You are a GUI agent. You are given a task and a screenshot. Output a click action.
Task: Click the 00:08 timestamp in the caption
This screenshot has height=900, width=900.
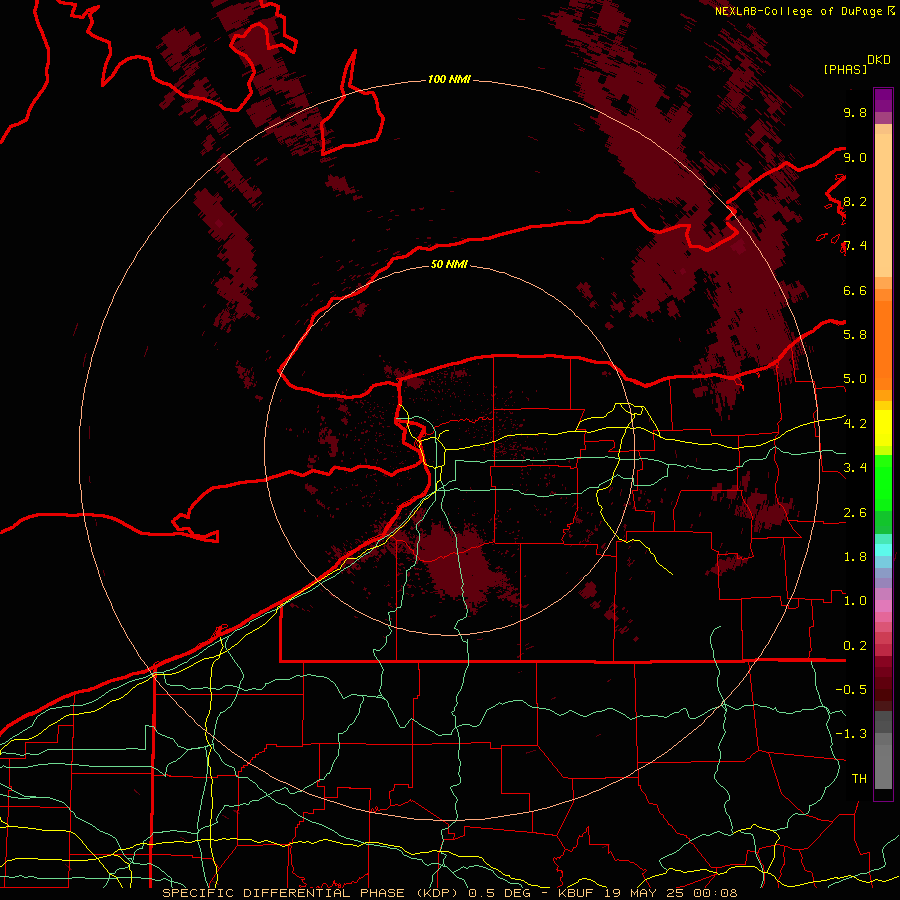pyautogui.click(x=717, y=893)
